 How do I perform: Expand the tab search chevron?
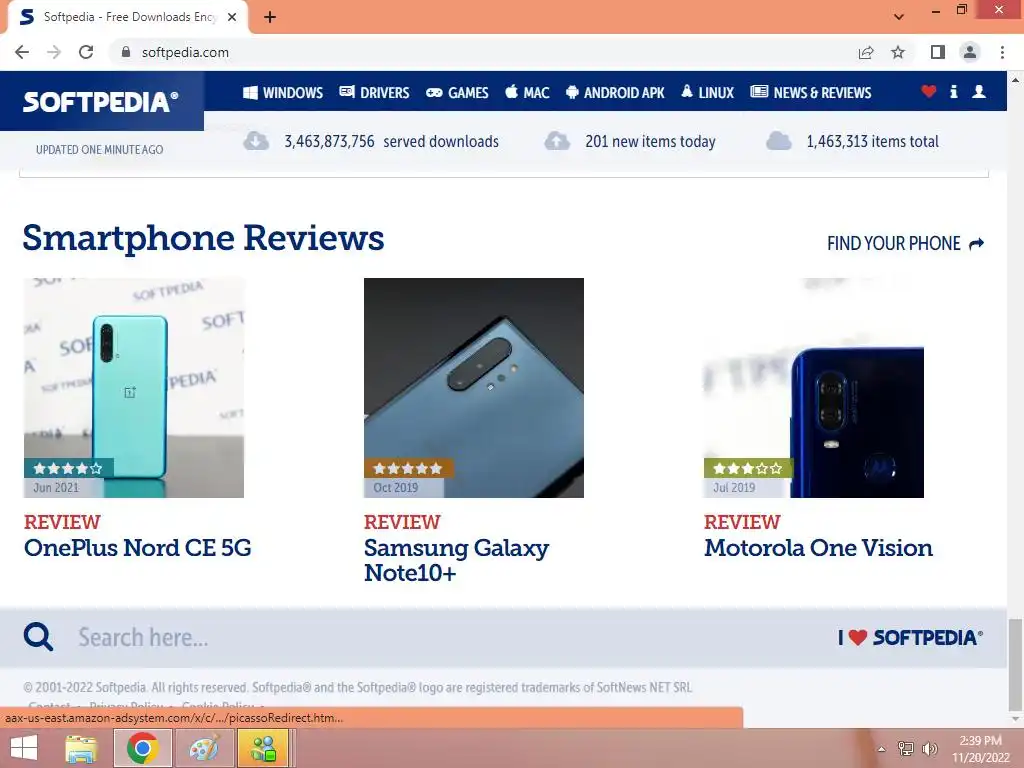[899, 17]
